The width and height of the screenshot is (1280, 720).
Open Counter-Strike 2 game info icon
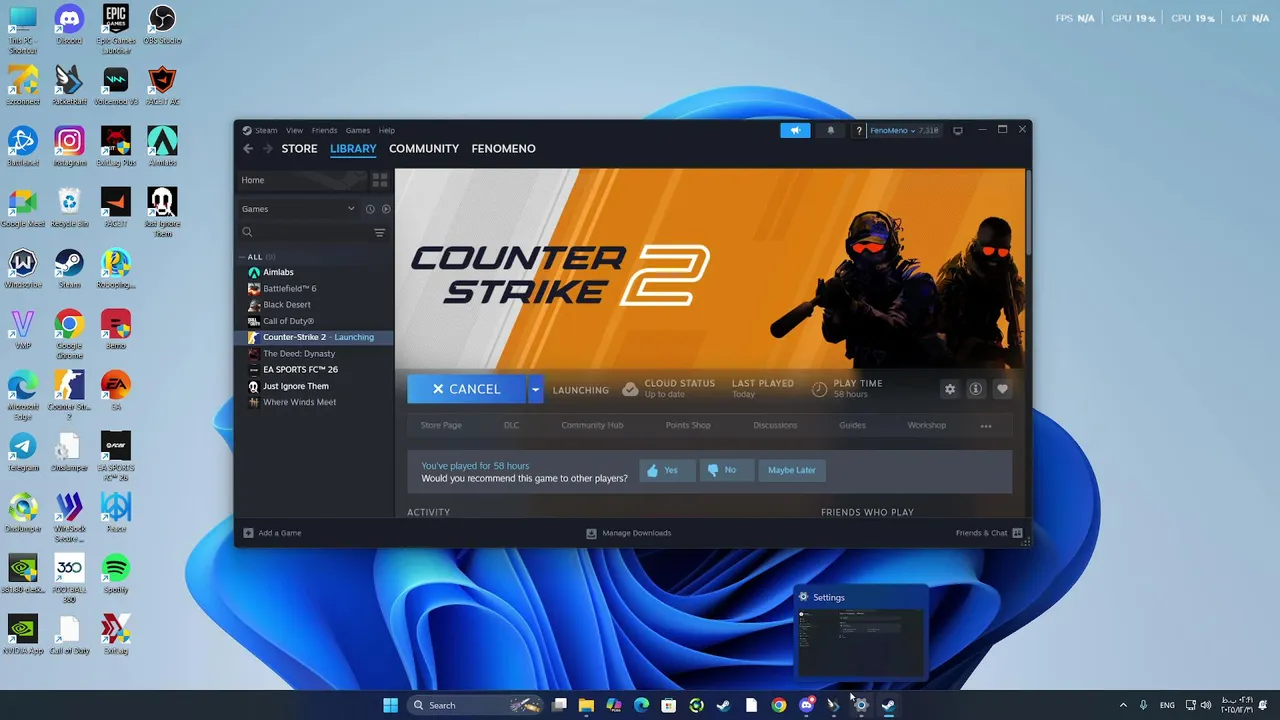click(x=976, y=389)
